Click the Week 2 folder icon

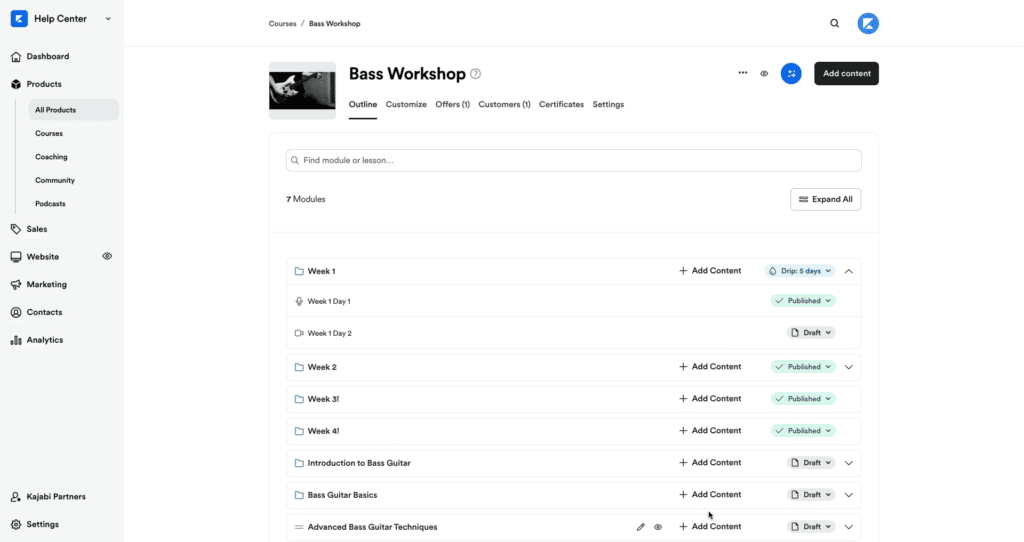(x=299, y=367)
